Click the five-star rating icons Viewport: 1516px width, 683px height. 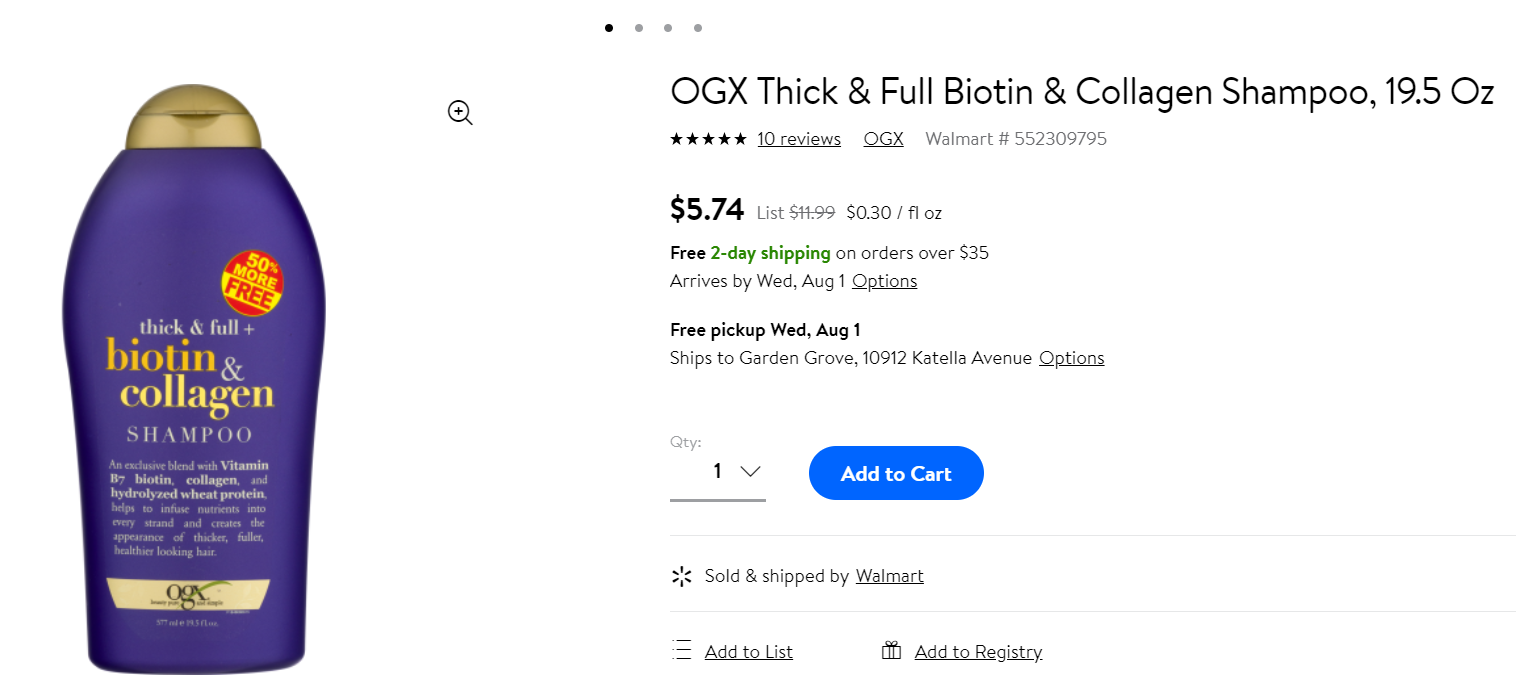point(708,139)
